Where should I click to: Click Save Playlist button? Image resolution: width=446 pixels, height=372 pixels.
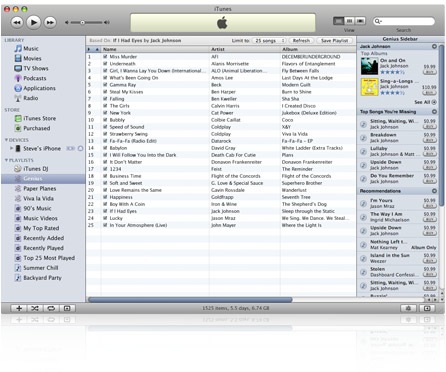coord(334,41)
